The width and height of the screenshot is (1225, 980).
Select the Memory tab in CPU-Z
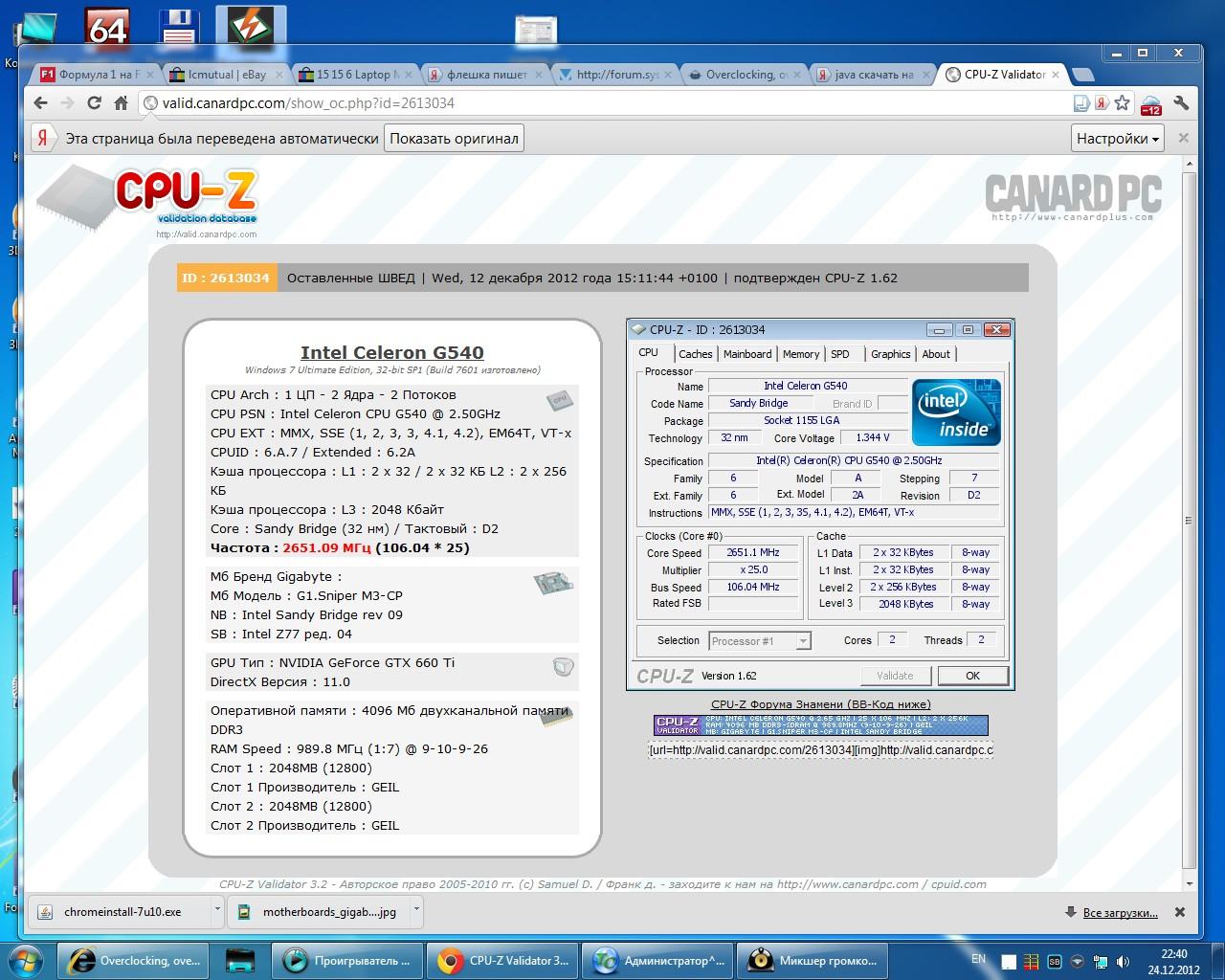[801, 354]
